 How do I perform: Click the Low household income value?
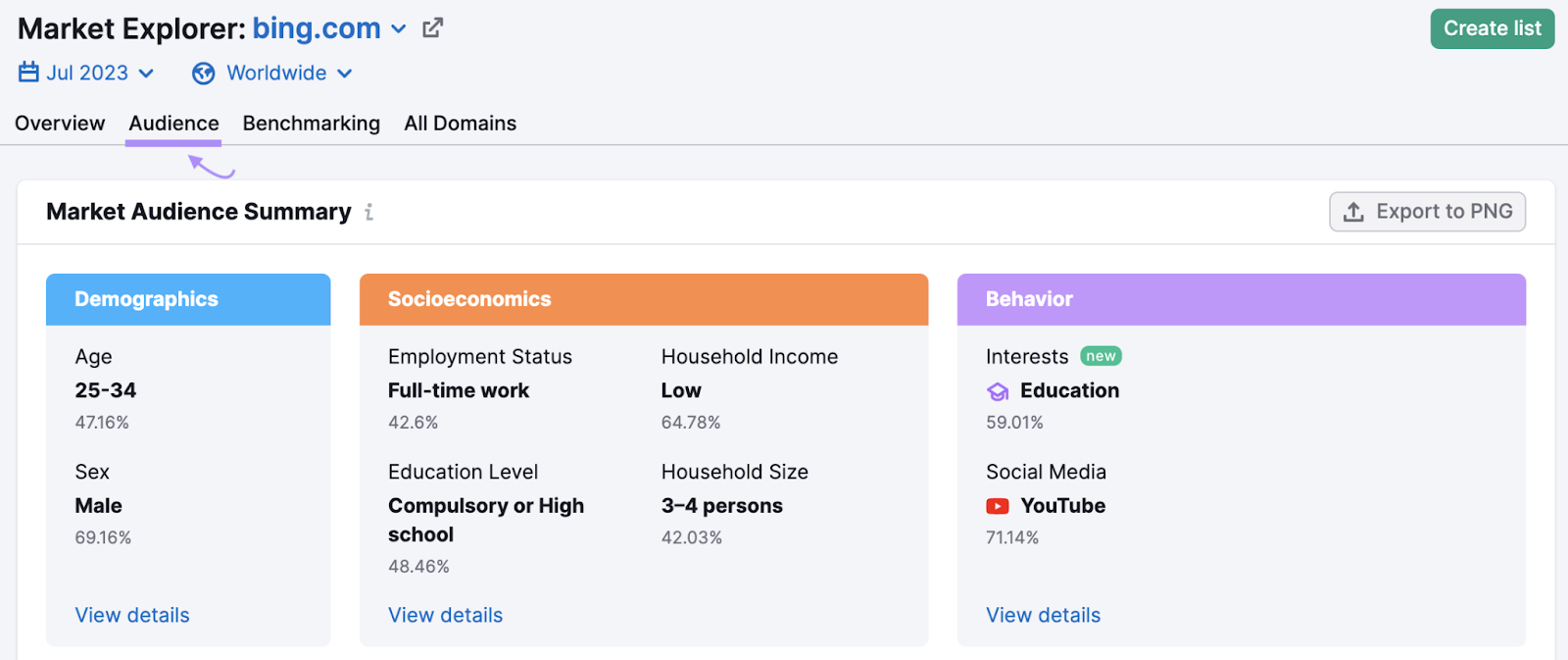pyautogui.click(x=681, y=390)
